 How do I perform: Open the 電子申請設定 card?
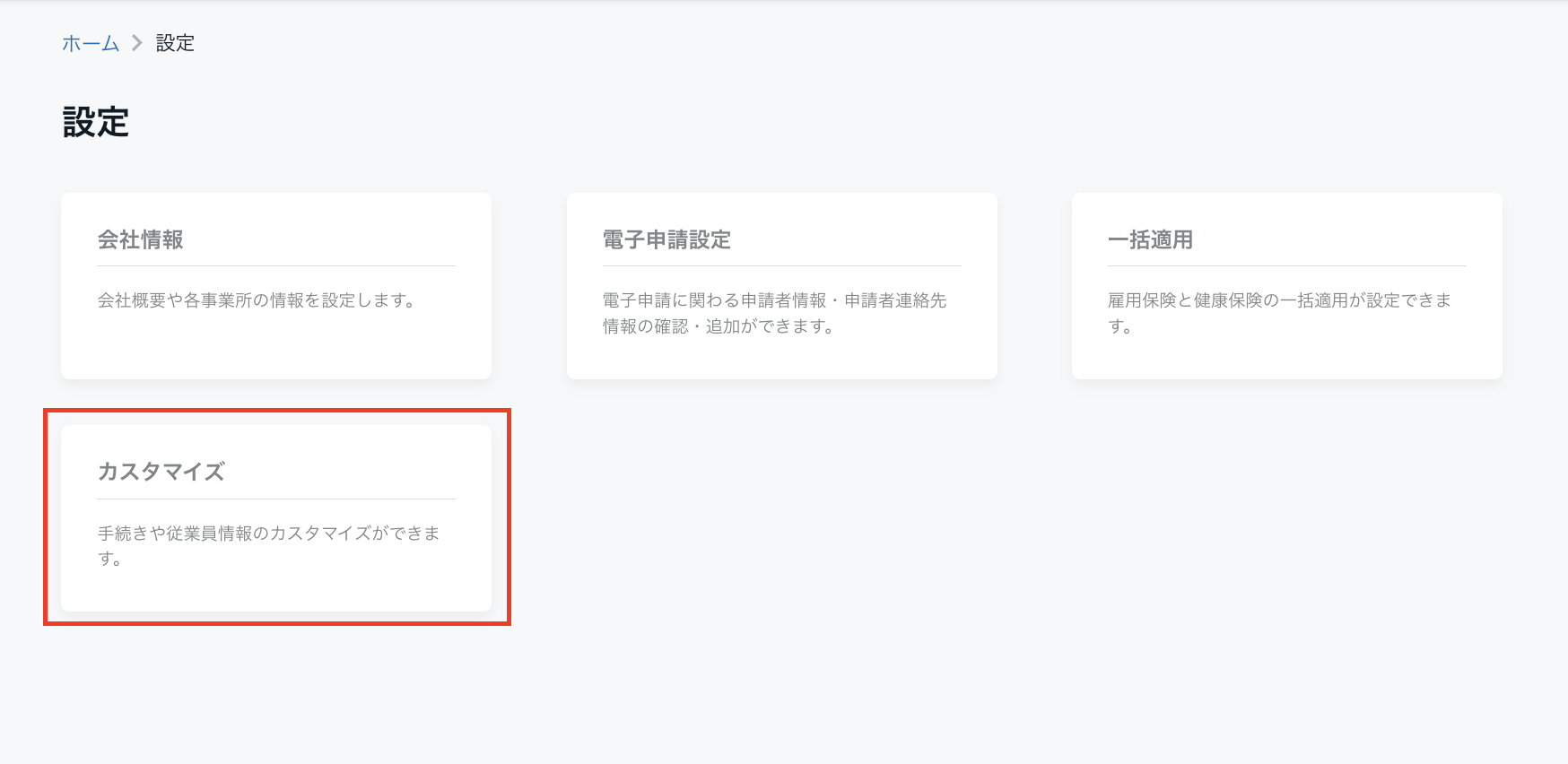click(x=782, y=286)
